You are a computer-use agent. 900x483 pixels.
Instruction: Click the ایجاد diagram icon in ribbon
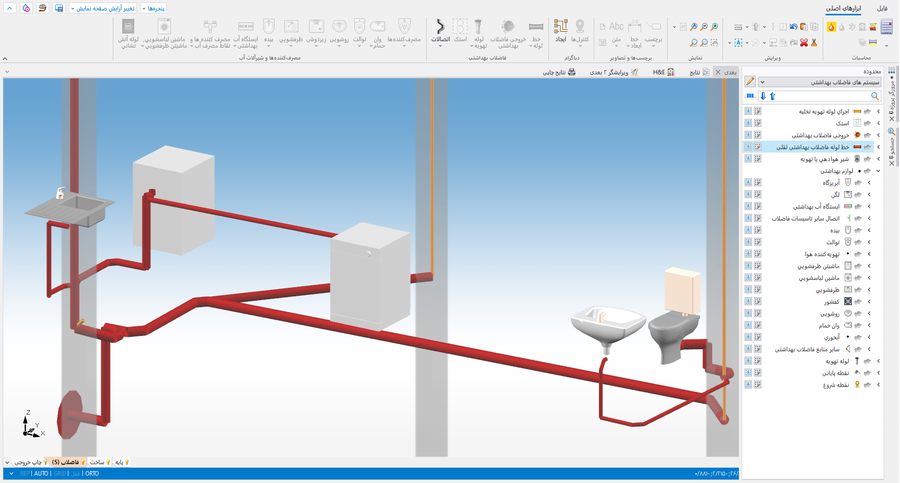pyautogui.click(x=560, y=31)
